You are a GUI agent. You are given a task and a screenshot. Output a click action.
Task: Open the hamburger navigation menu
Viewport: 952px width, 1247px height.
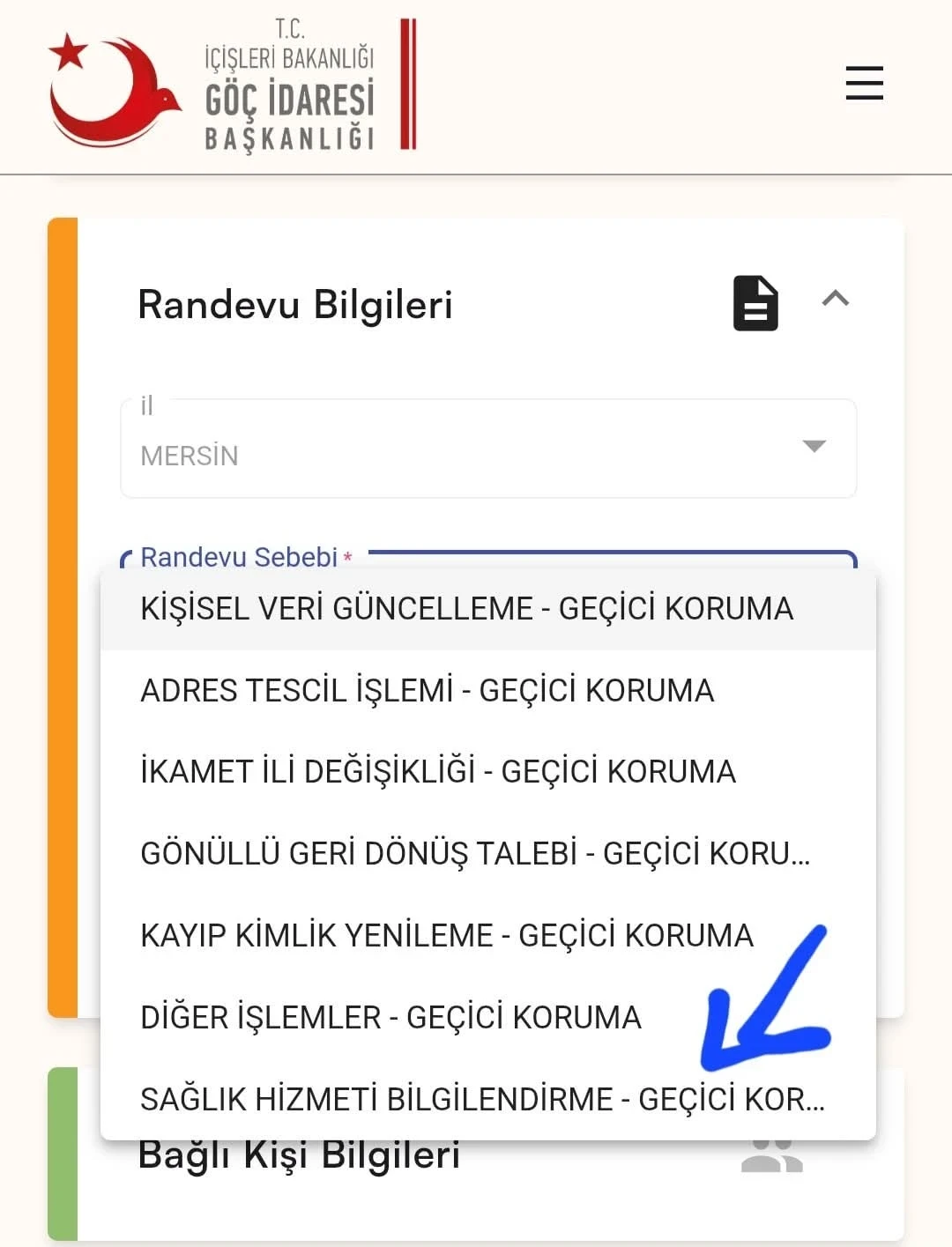tap(864, 83)
